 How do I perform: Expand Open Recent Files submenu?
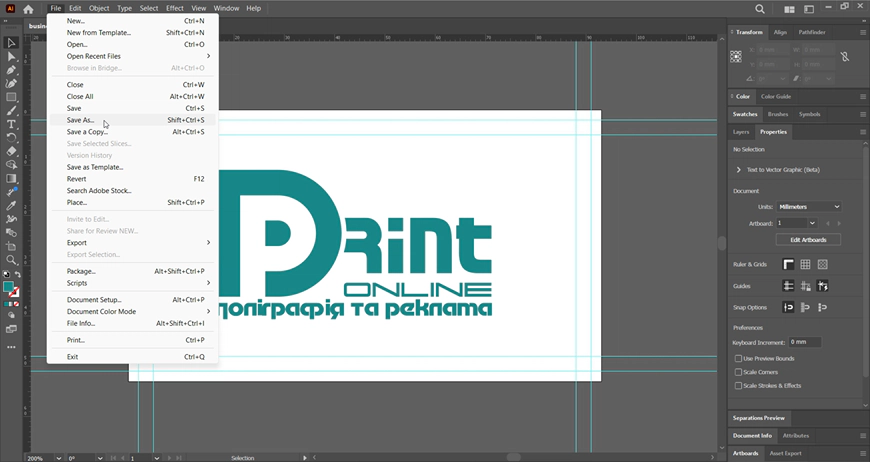pos(133,56)
